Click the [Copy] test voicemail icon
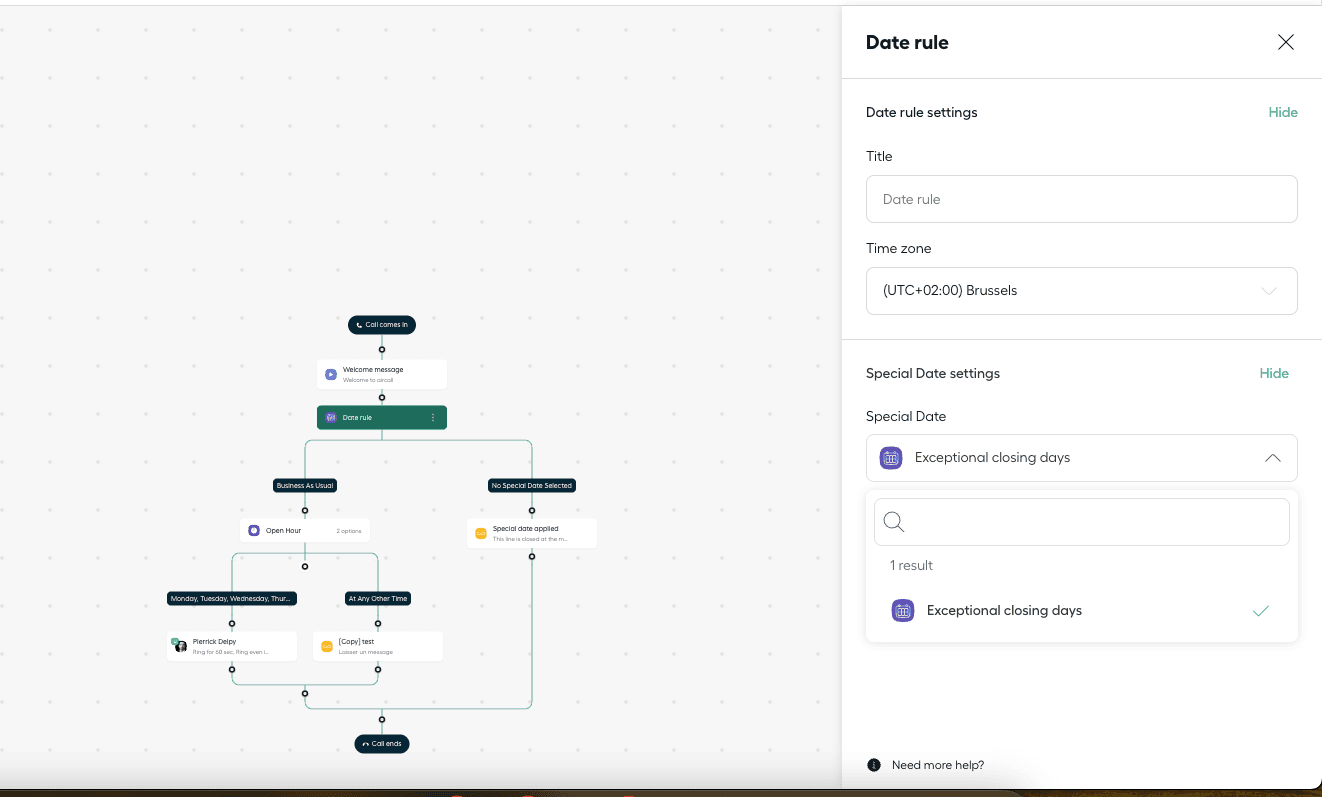 point(326,646)
